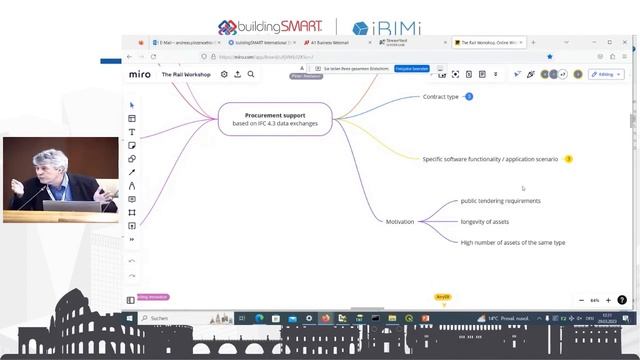
Task: Click The Rail Workshop board title
Action: coord(186,75)
